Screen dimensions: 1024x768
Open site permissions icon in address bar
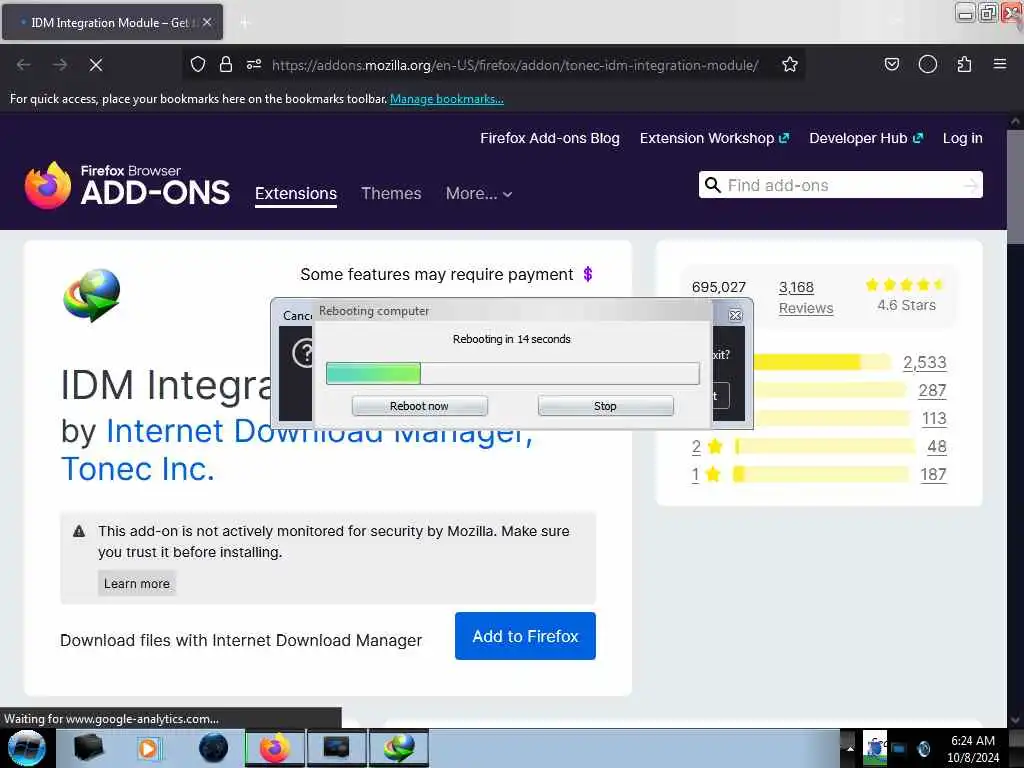click(254, 64)
